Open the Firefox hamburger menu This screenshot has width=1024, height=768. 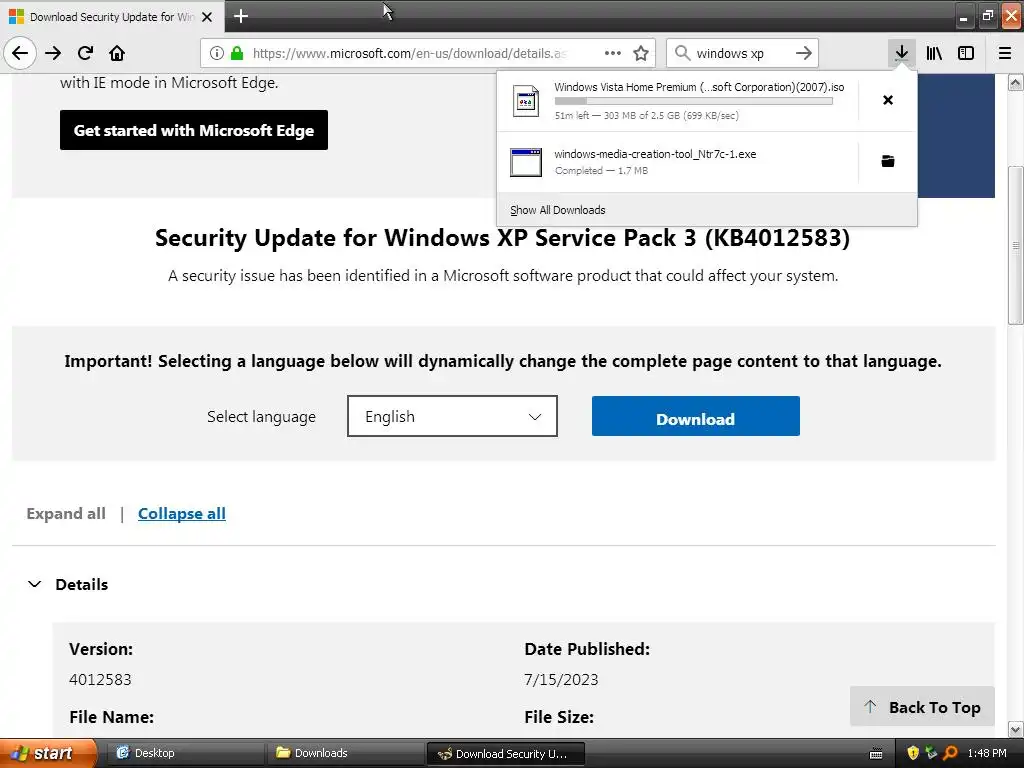pyautogui.click(x=1005, y=53)
